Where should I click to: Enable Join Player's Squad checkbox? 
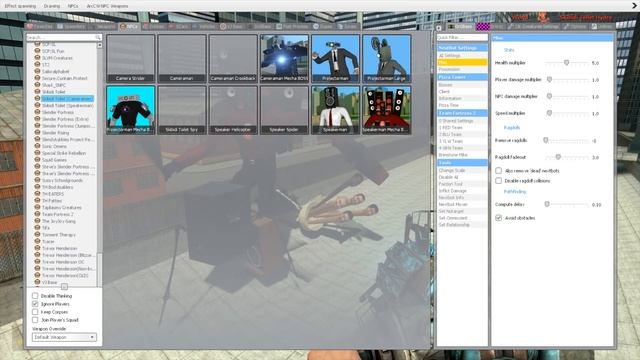[35, 320]
